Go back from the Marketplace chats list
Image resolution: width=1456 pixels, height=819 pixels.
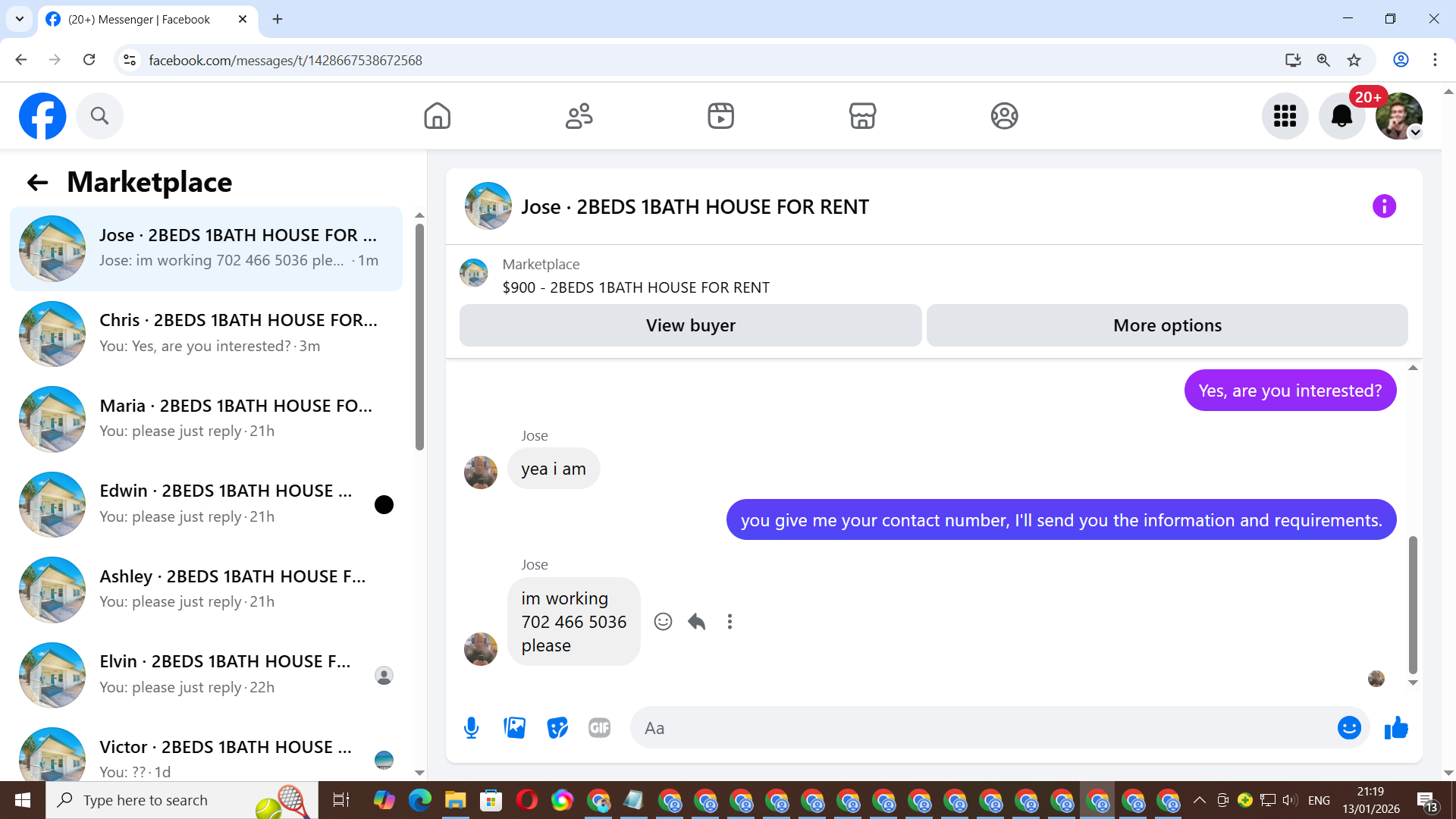tap(37, 182)
